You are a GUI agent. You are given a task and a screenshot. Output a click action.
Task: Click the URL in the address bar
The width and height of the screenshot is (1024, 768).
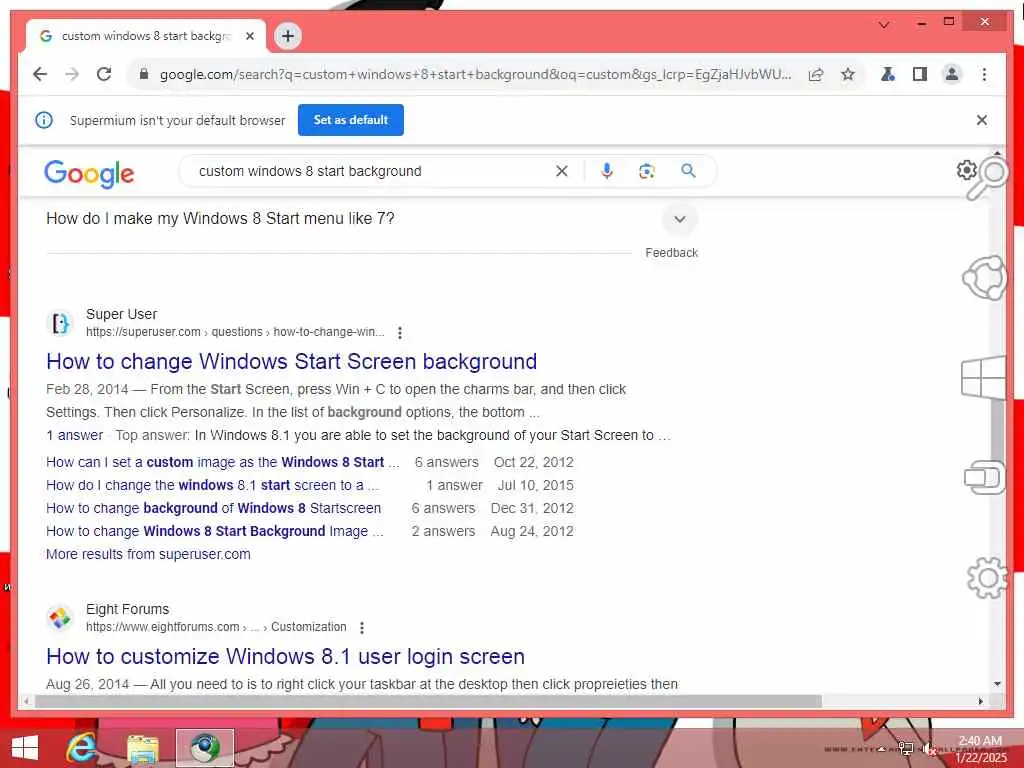pyautogui.click(x=475, y=74)
